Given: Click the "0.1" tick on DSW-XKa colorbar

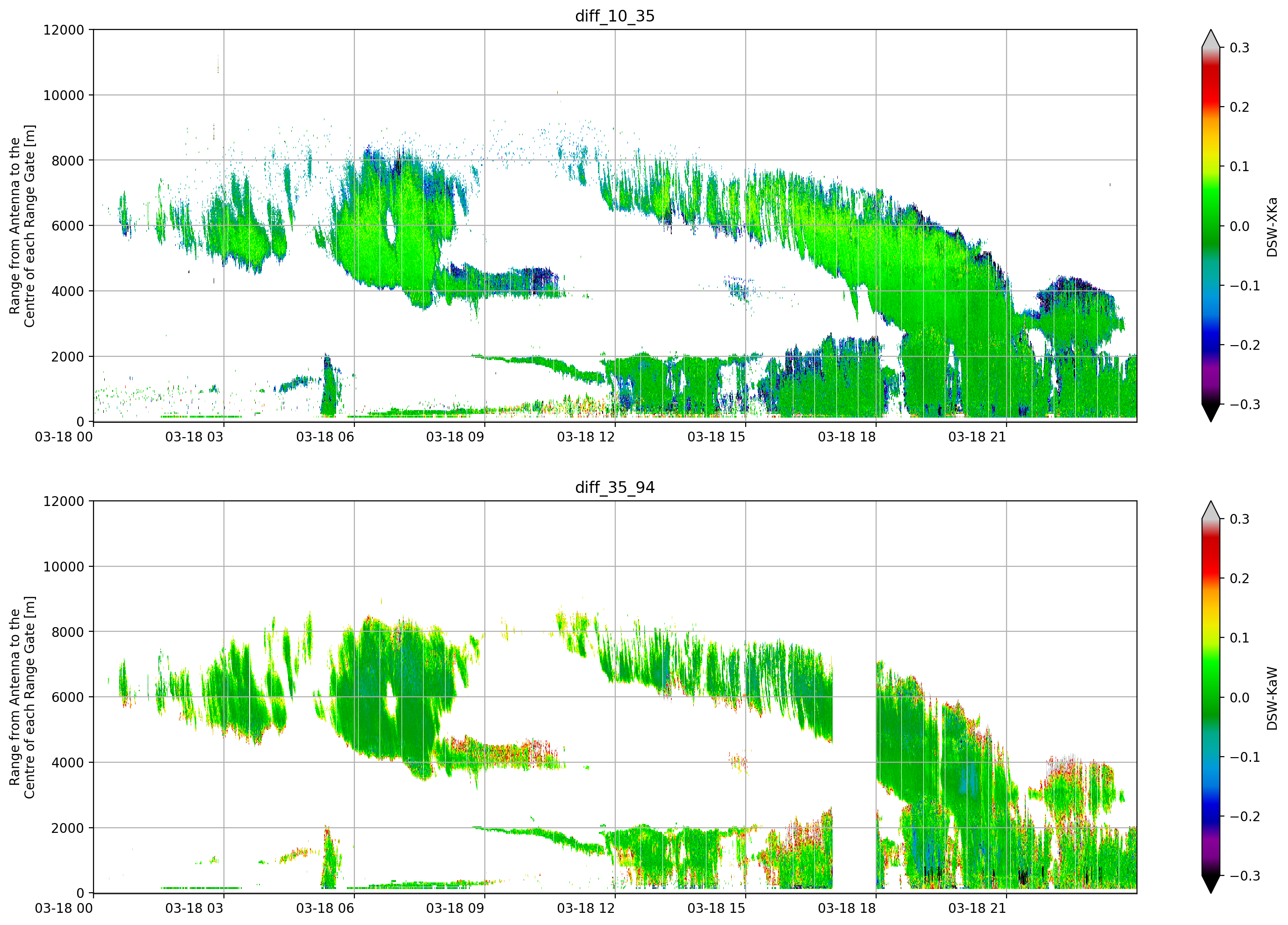Looking at the screenshot, I should pos(1240,166).
